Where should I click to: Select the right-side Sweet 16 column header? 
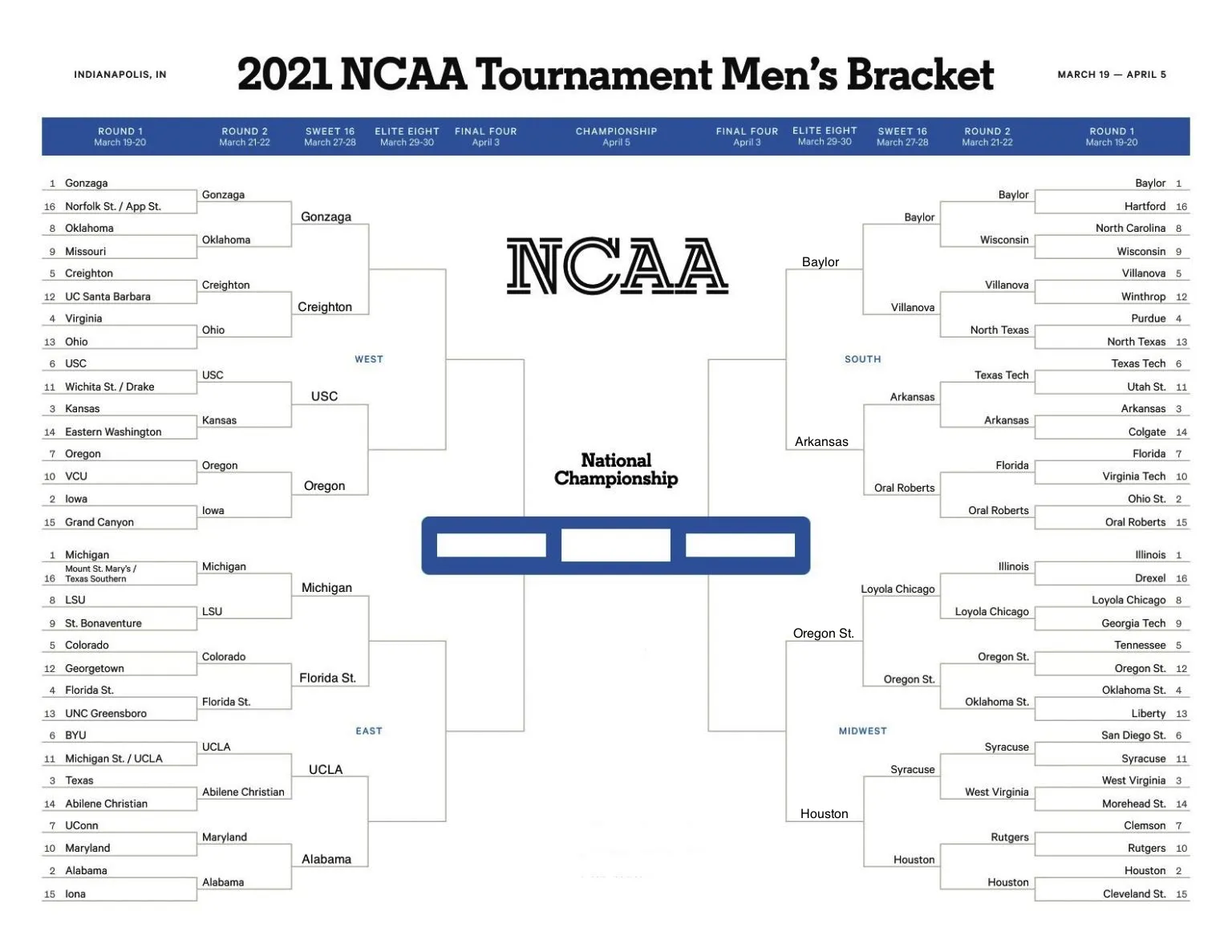pyautogui.click(x=902, y=136)
